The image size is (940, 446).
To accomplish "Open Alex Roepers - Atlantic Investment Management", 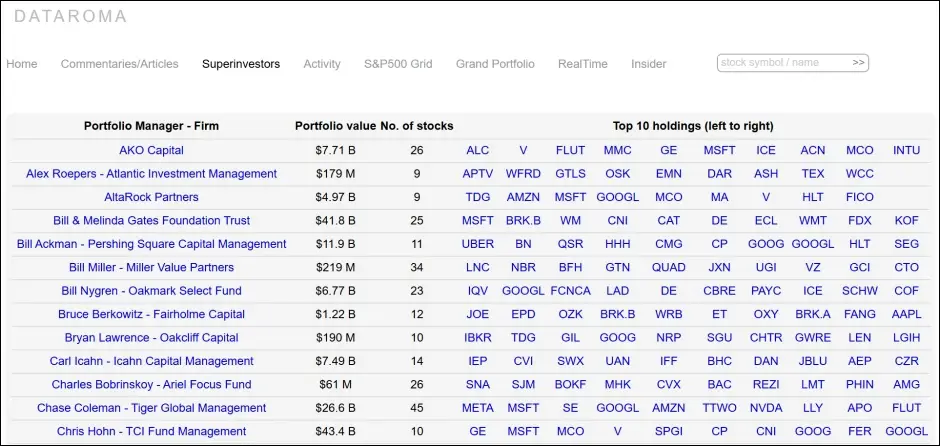I will coord(152,174).
